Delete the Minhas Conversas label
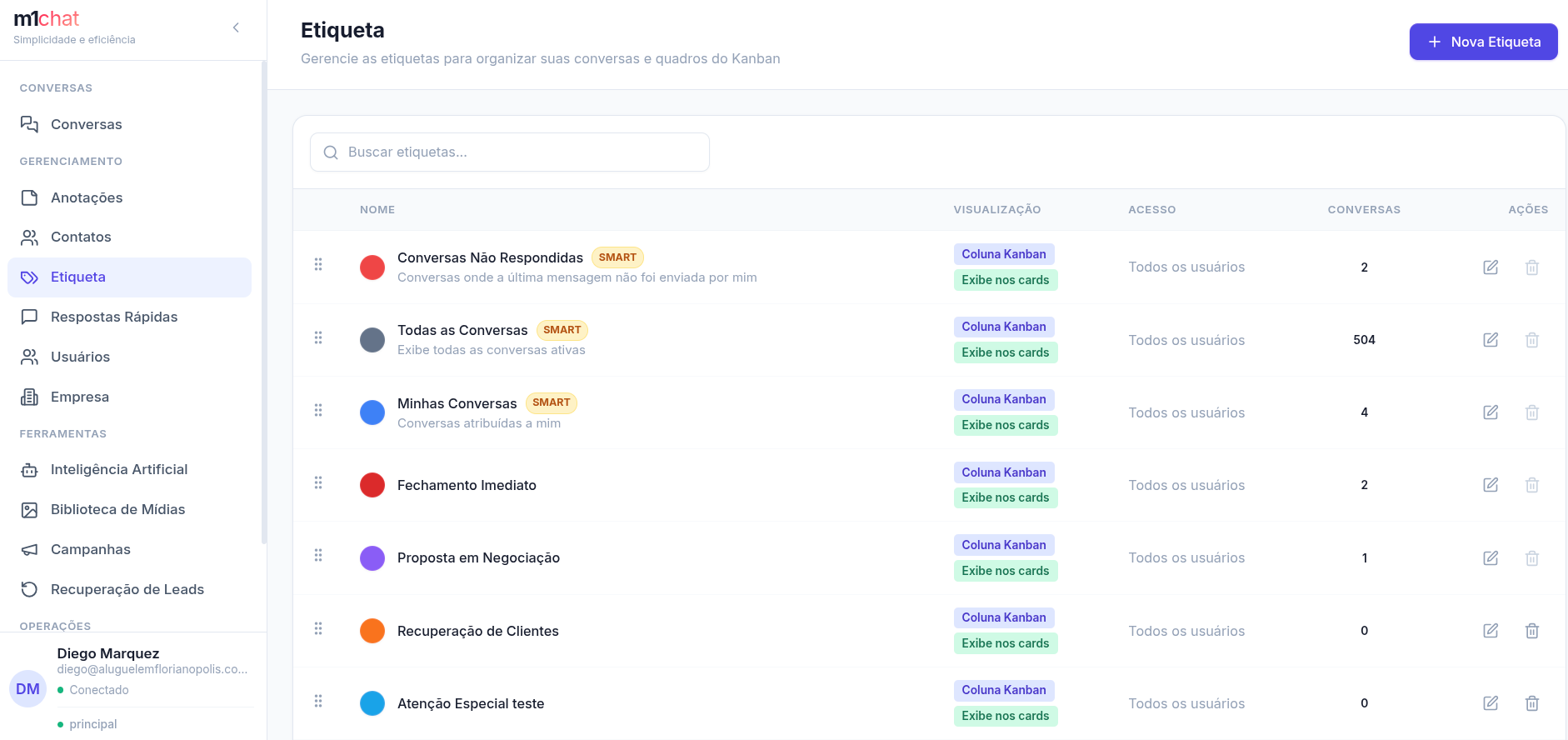This screenshot has height=740, width=1568. 1531,412
